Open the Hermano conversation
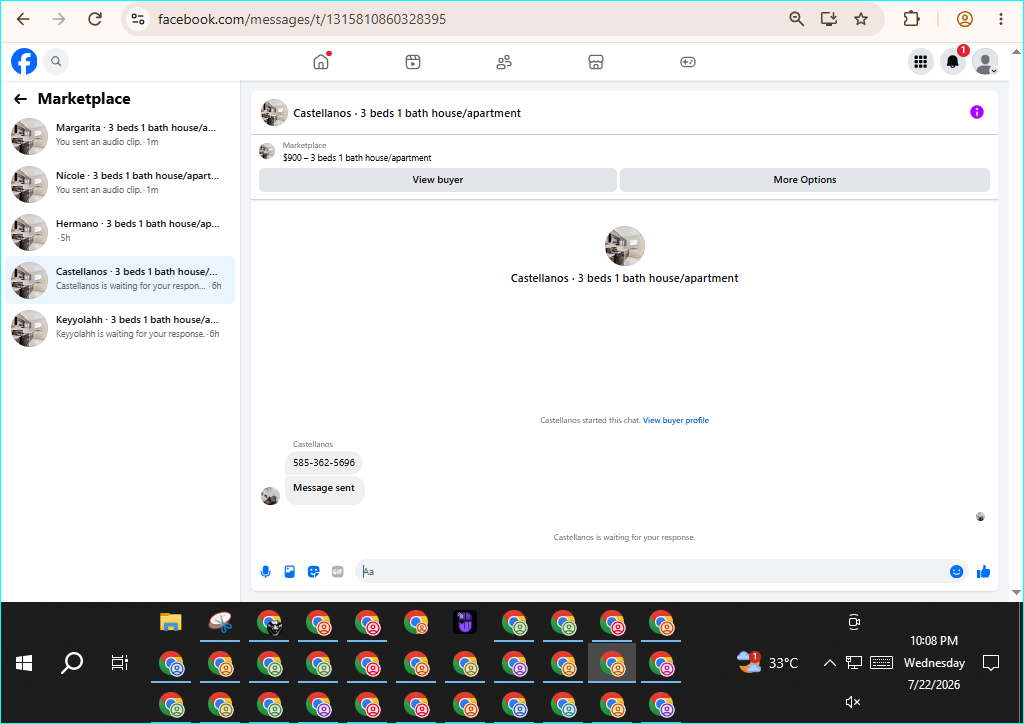Screen dimensions: 1024x724 120,232
